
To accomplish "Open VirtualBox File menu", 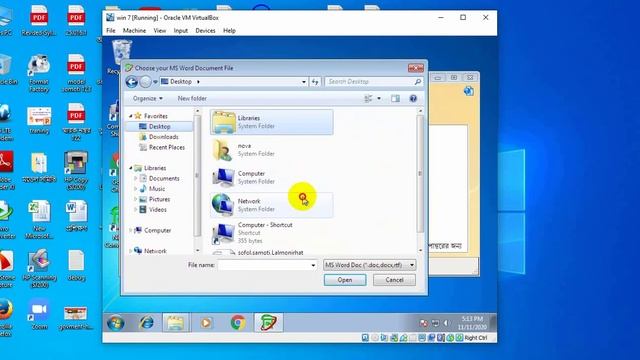I will tap(111, 31).
